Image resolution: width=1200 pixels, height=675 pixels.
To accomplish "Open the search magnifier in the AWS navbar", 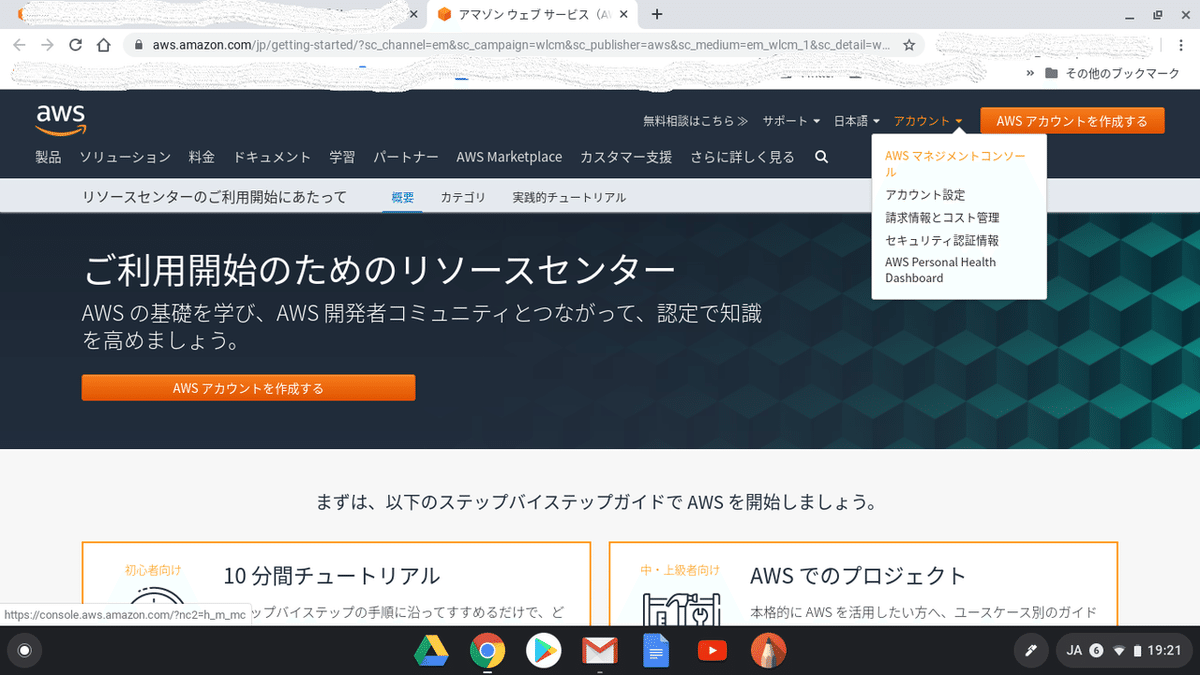I will point(820,157).
